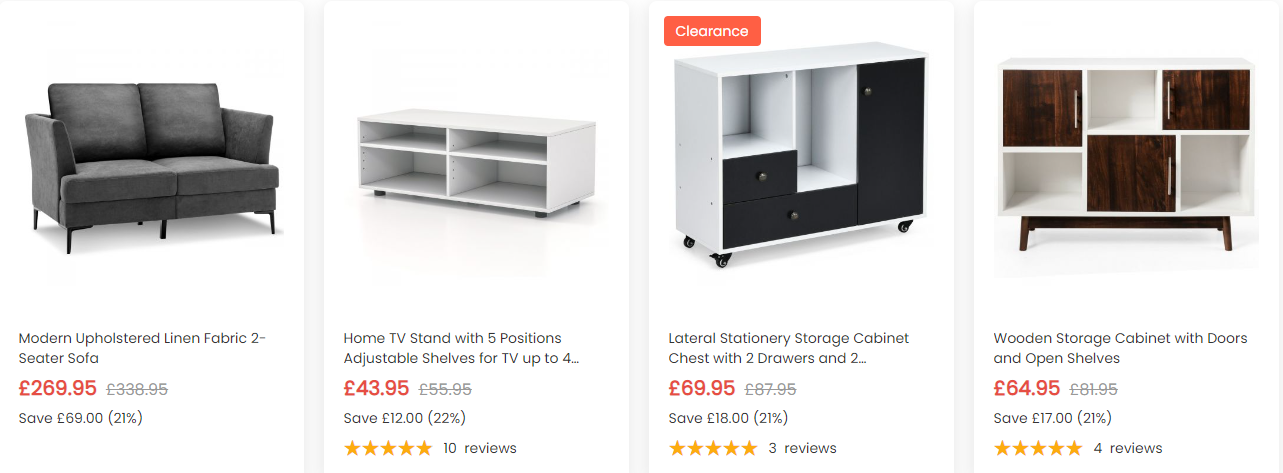
Task: Click the £269.95 sofa price
Action: pyautogui.click(x=58, y=388)
